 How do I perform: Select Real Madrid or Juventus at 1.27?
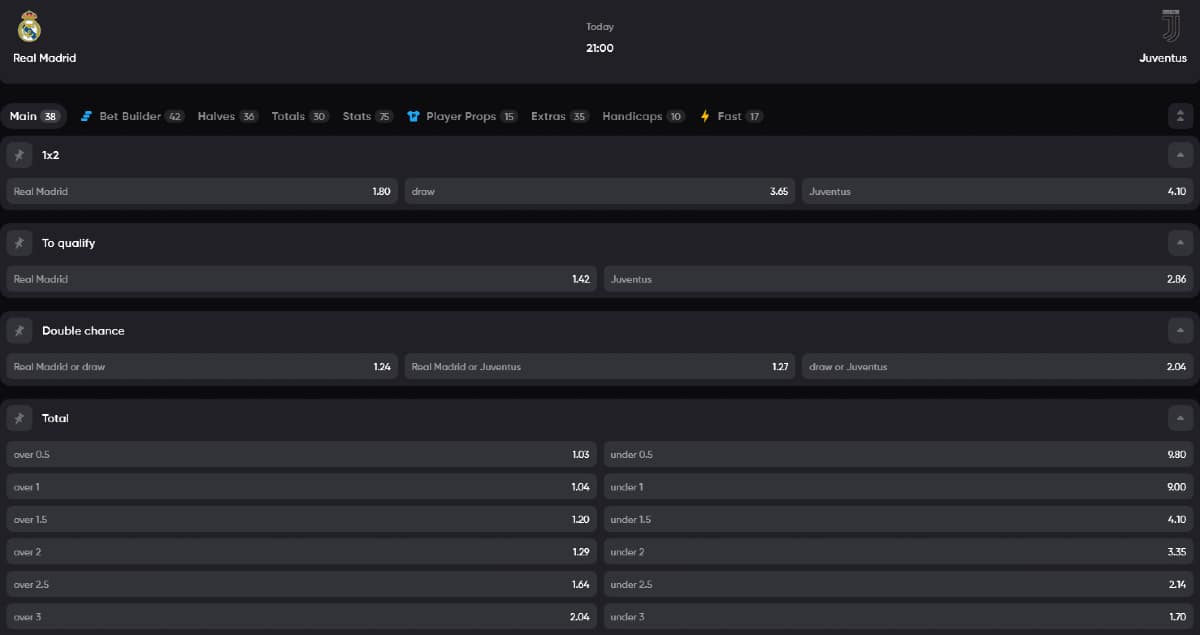pyautogui.click(x=600, y=367)
